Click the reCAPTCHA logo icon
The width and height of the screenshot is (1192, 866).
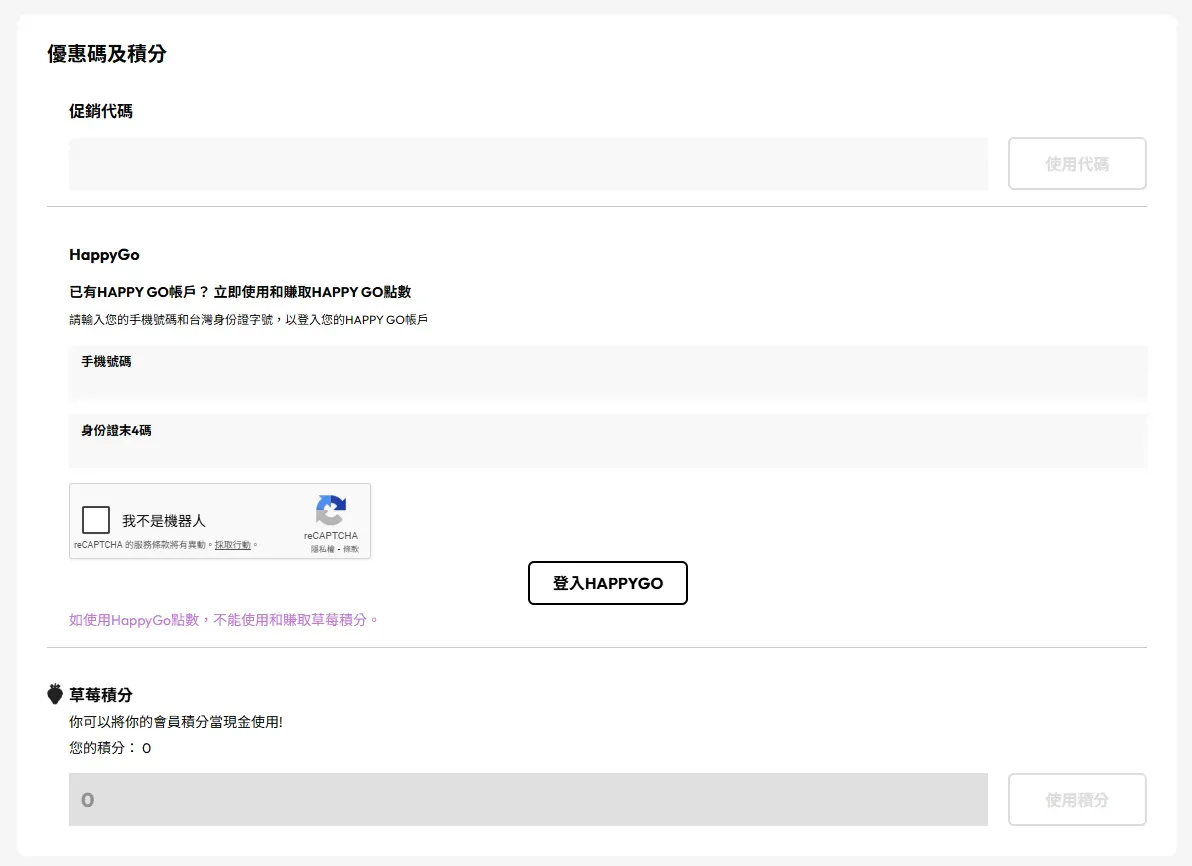point(331,510)
